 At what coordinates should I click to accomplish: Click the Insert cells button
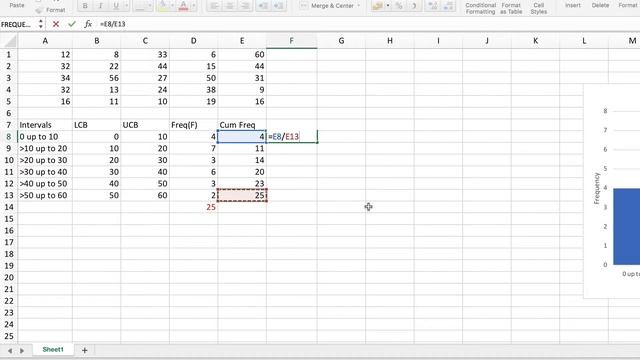click(x=573, y=5)
